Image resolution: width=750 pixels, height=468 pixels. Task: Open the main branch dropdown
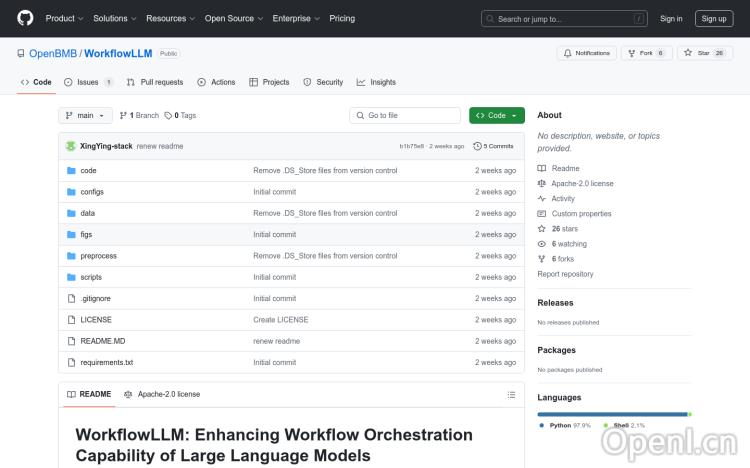click(87, 116)
